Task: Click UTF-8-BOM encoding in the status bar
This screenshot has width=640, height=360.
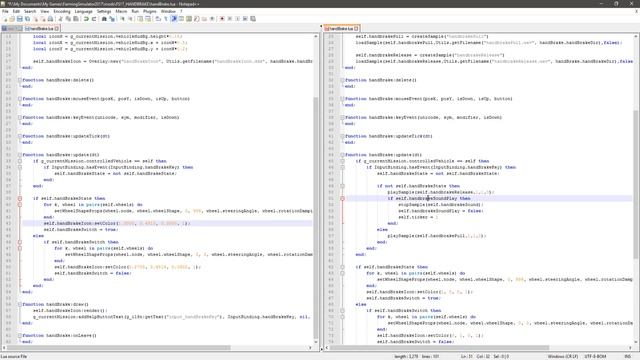Action: click(x=595, y=356)
